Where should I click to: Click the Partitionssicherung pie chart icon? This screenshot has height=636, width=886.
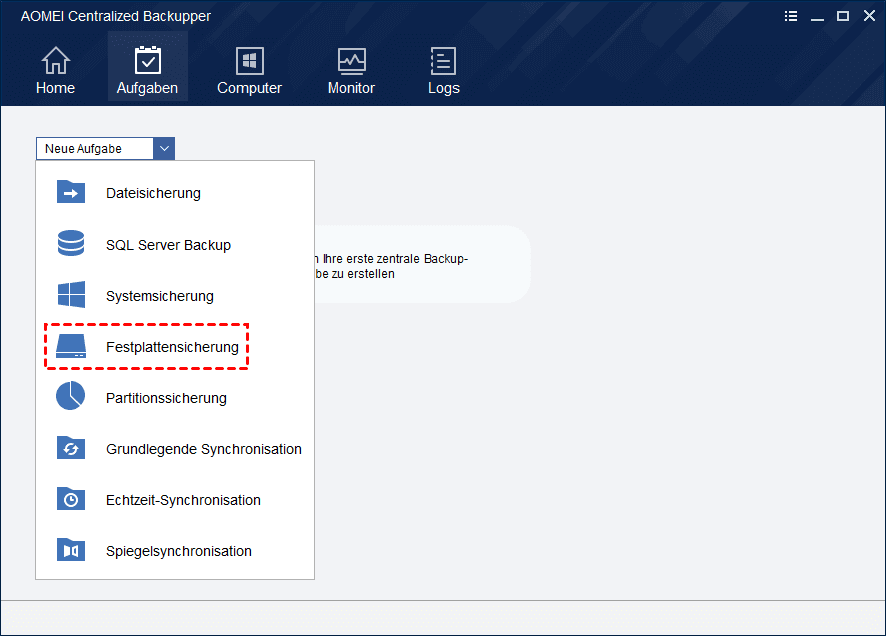click(71, 395)
